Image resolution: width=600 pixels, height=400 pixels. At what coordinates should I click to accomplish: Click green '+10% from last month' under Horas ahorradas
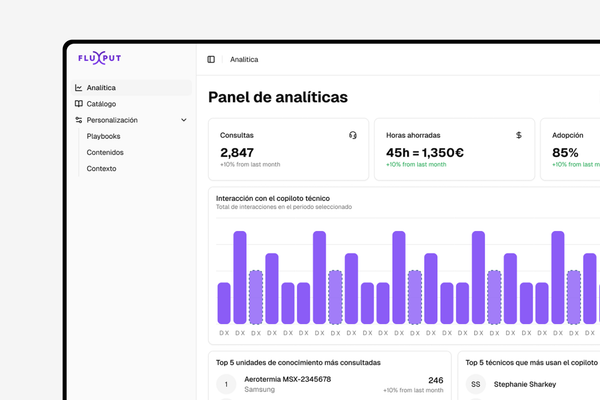coord(416,165)
